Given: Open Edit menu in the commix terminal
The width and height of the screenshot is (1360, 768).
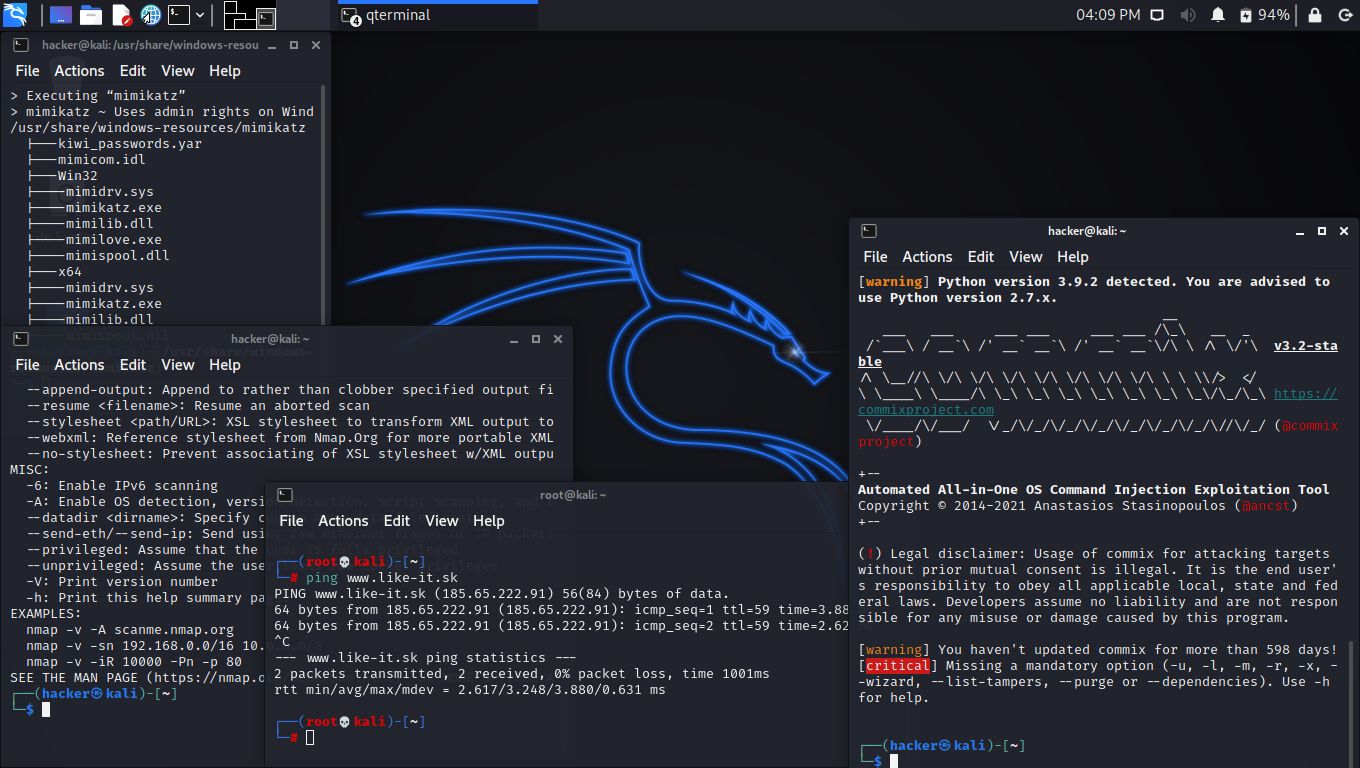Looking at the screenshot, I should click(x=981, y=257).
